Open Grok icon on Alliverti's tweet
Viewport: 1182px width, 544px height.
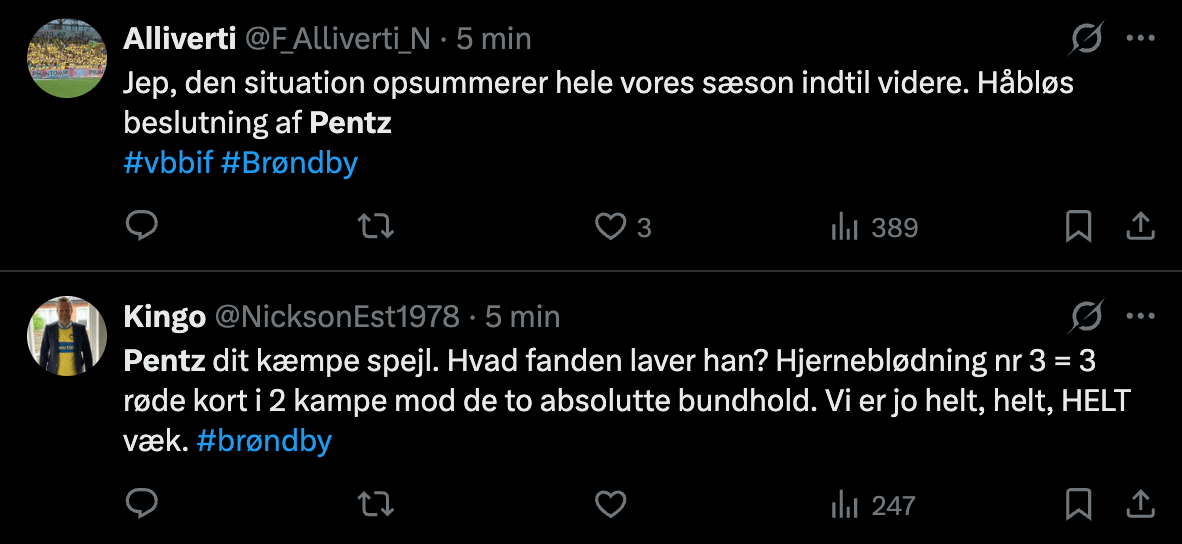pos(1086,39)
